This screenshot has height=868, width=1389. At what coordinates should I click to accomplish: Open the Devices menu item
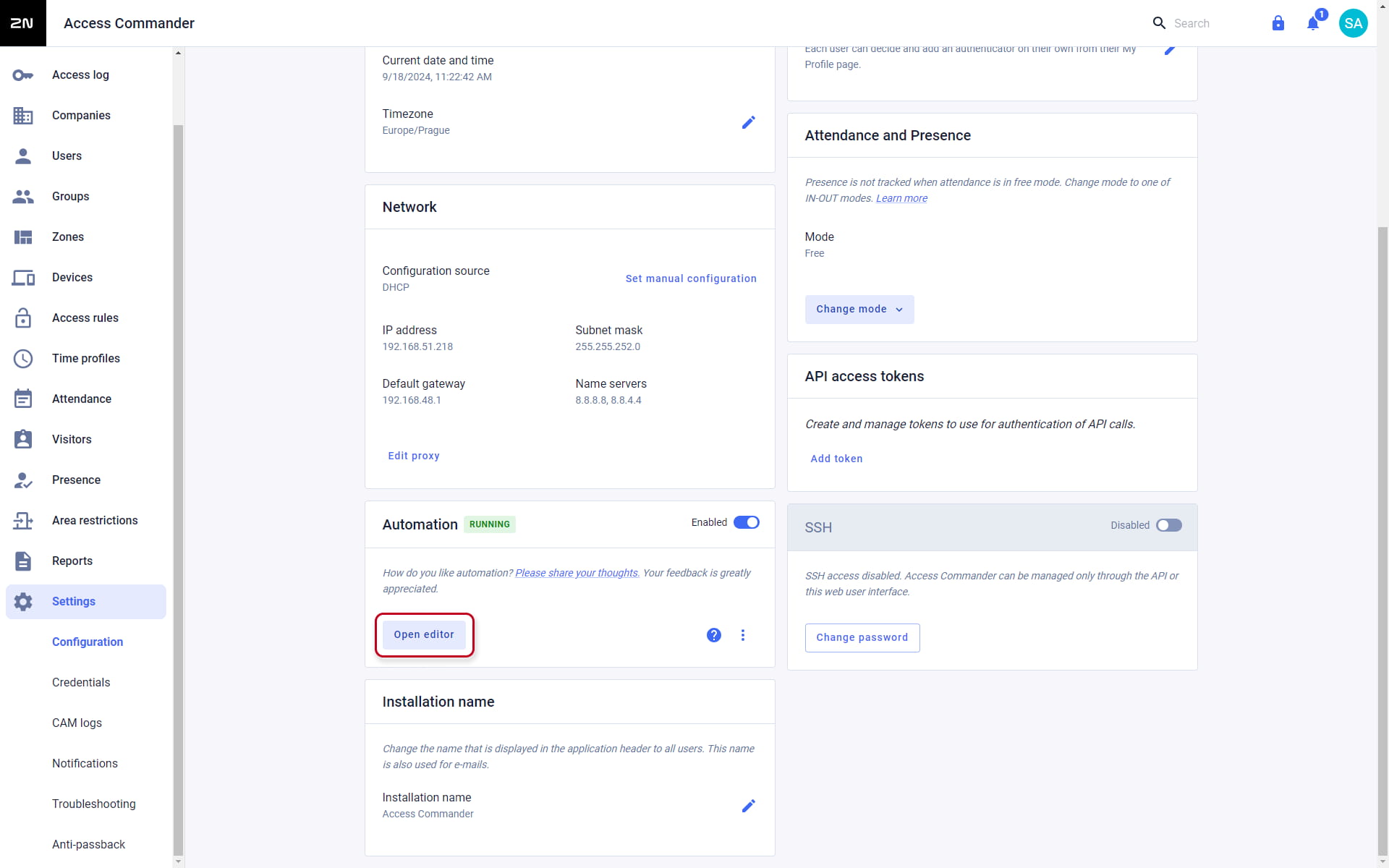(x=85, y=278)
